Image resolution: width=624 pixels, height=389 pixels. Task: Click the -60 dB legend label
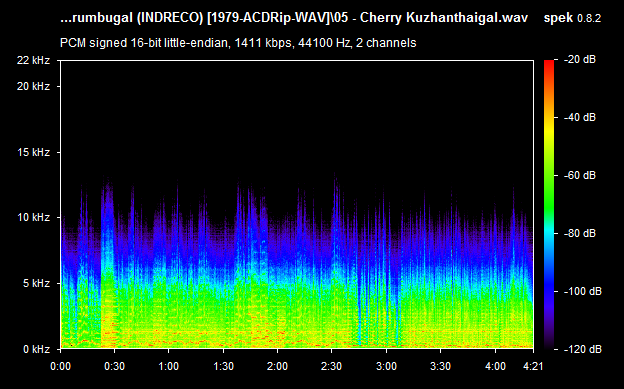580,176
